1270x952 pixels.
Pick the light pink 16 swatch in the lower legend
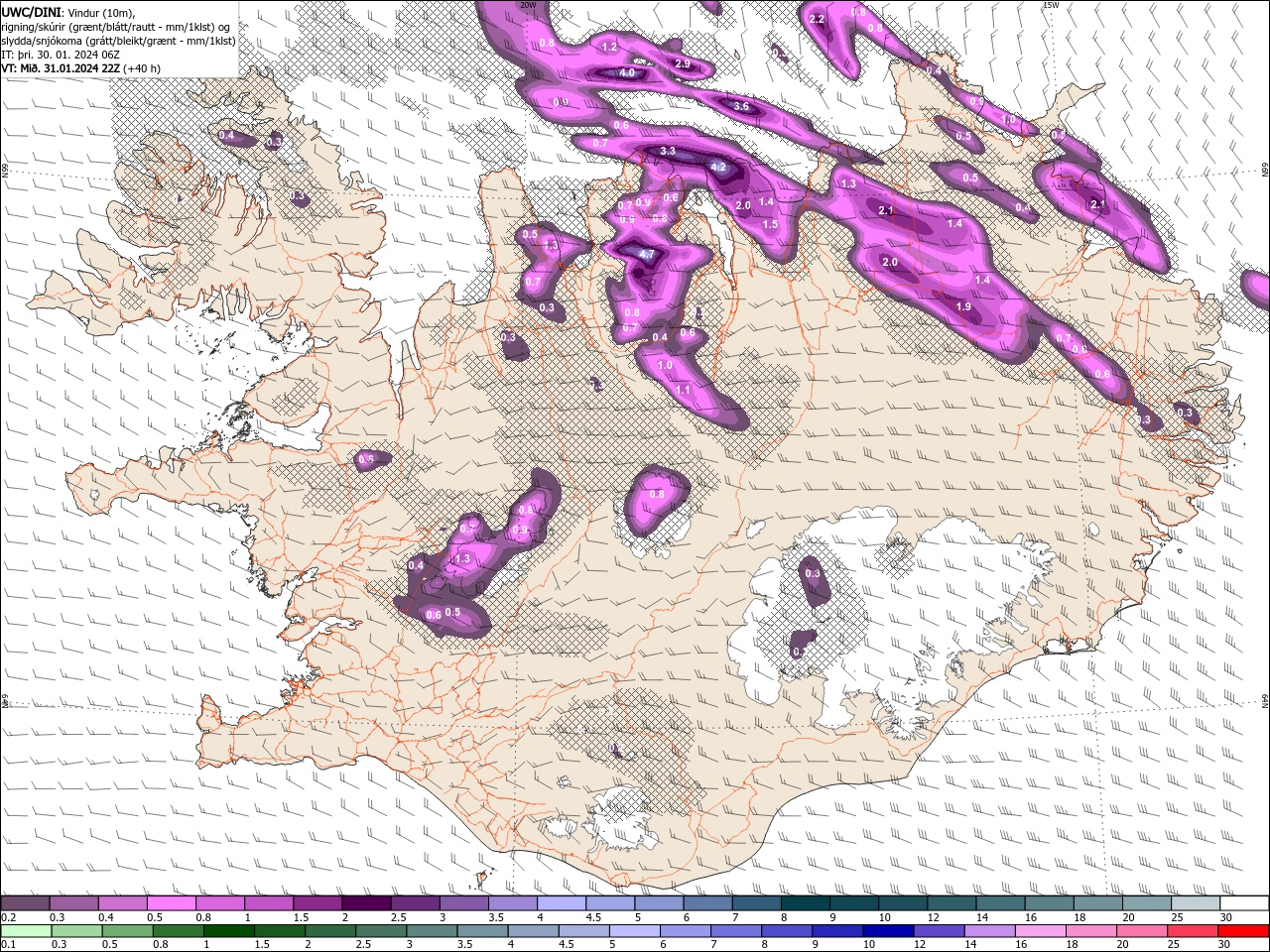pos(1042,930)
